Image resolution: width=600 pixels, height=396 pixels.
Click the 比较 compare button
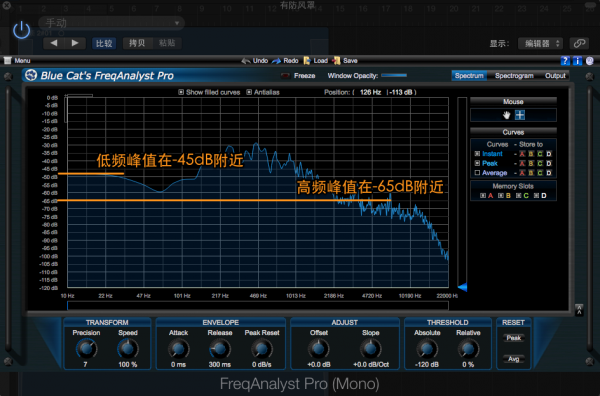[x=104, y=43]
